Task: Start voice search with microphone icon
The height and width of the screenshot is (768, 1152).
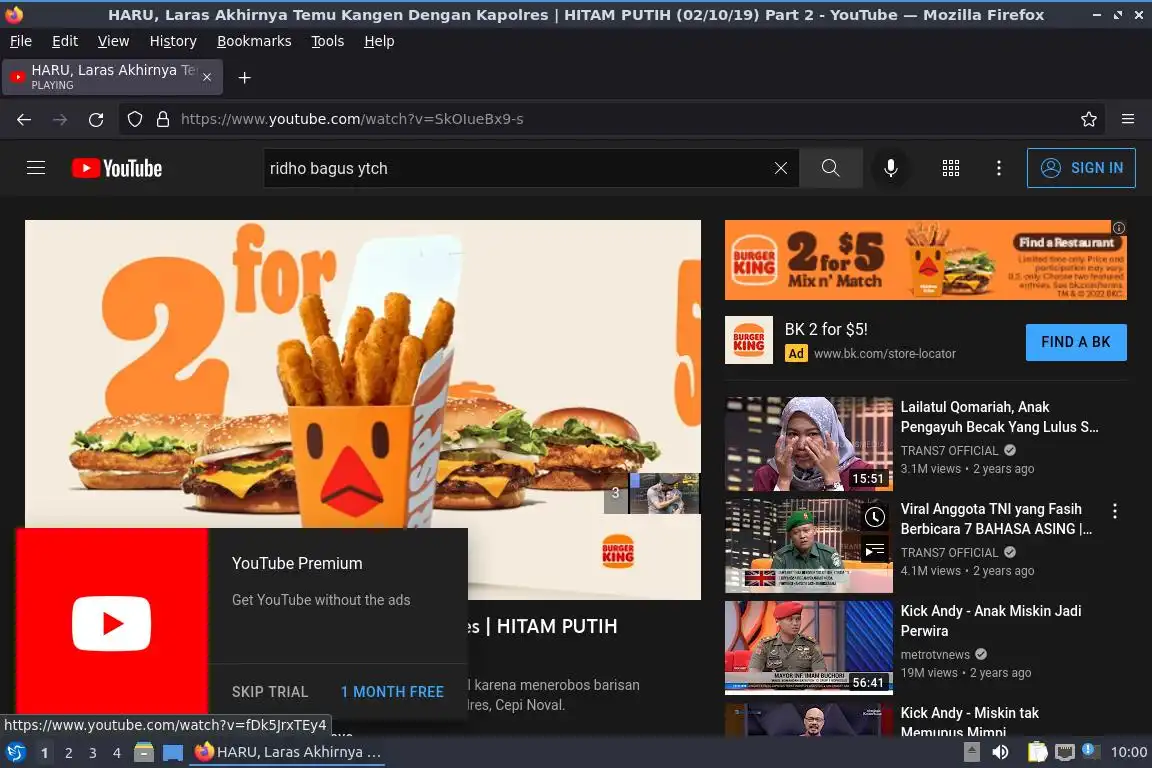Action: pyautogui.click(x=890, y=168)
